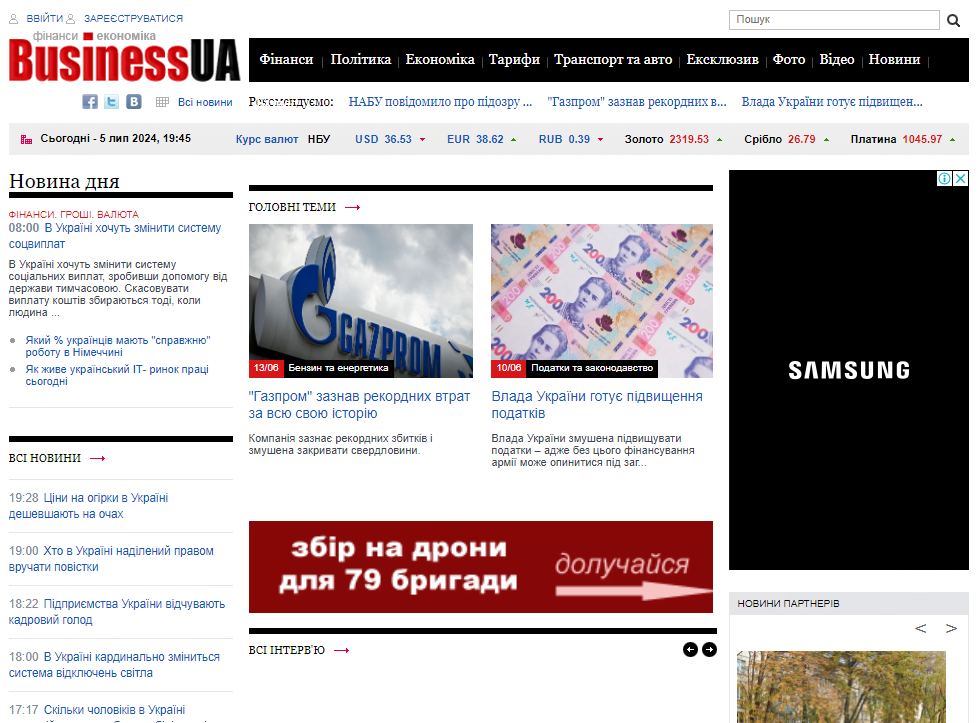979x723 pixels.
Task: Click the збір на дрони banner
Action: point(481,567)
